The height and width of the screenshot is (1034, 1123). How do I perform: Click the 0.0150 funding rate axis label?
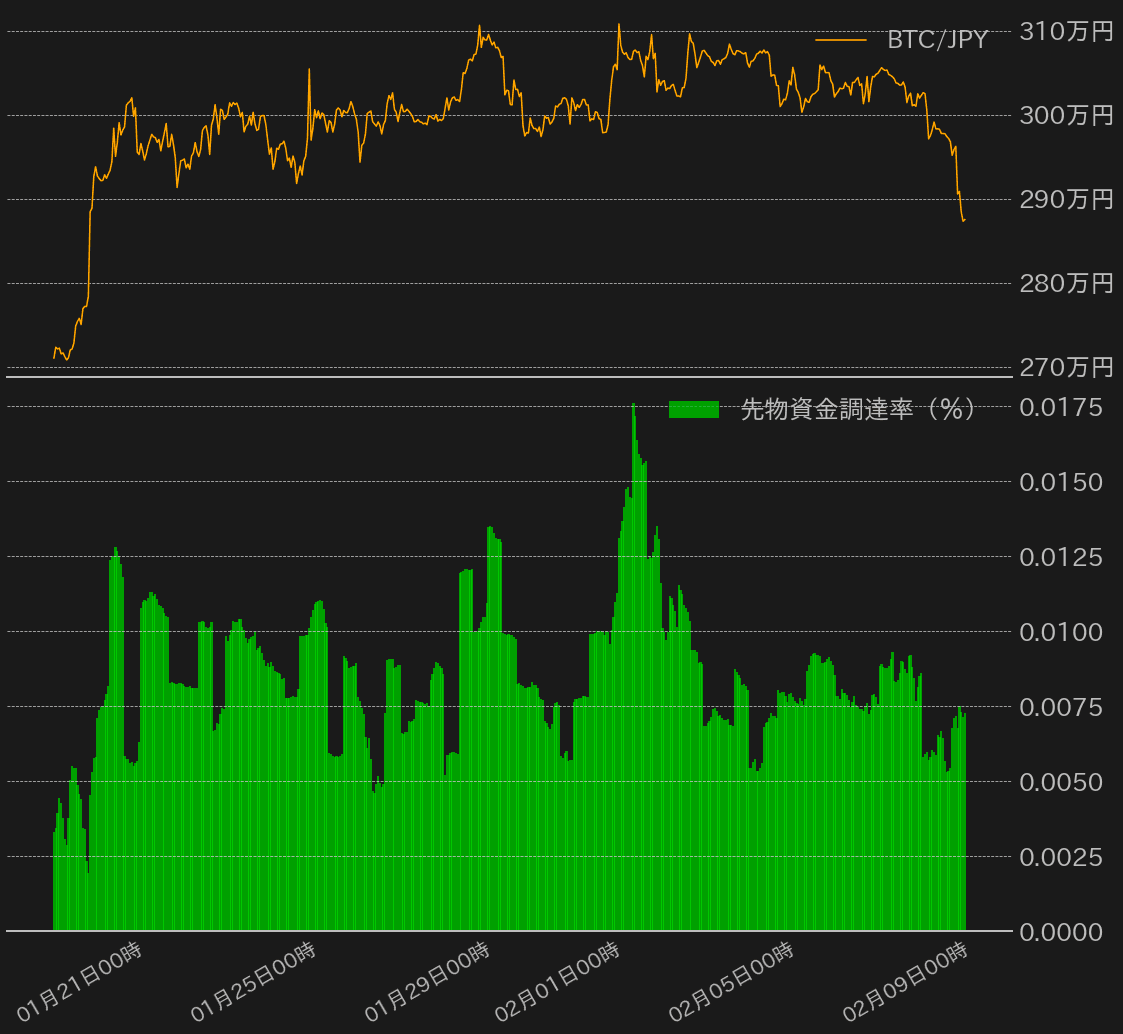[x=1060, y=482]
